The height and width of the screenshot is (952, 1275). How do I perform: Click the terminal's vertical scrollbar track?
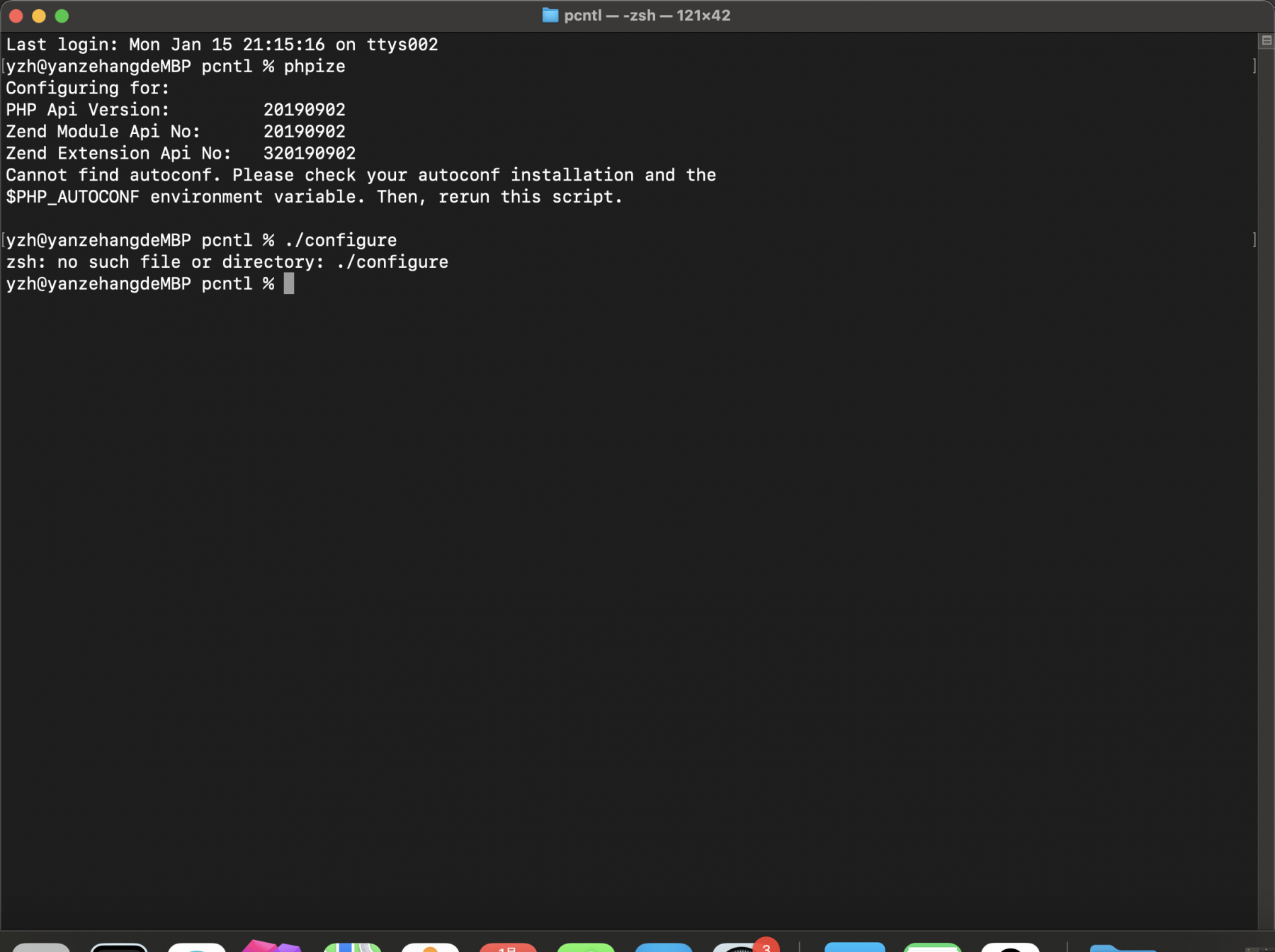[1266, 489]
